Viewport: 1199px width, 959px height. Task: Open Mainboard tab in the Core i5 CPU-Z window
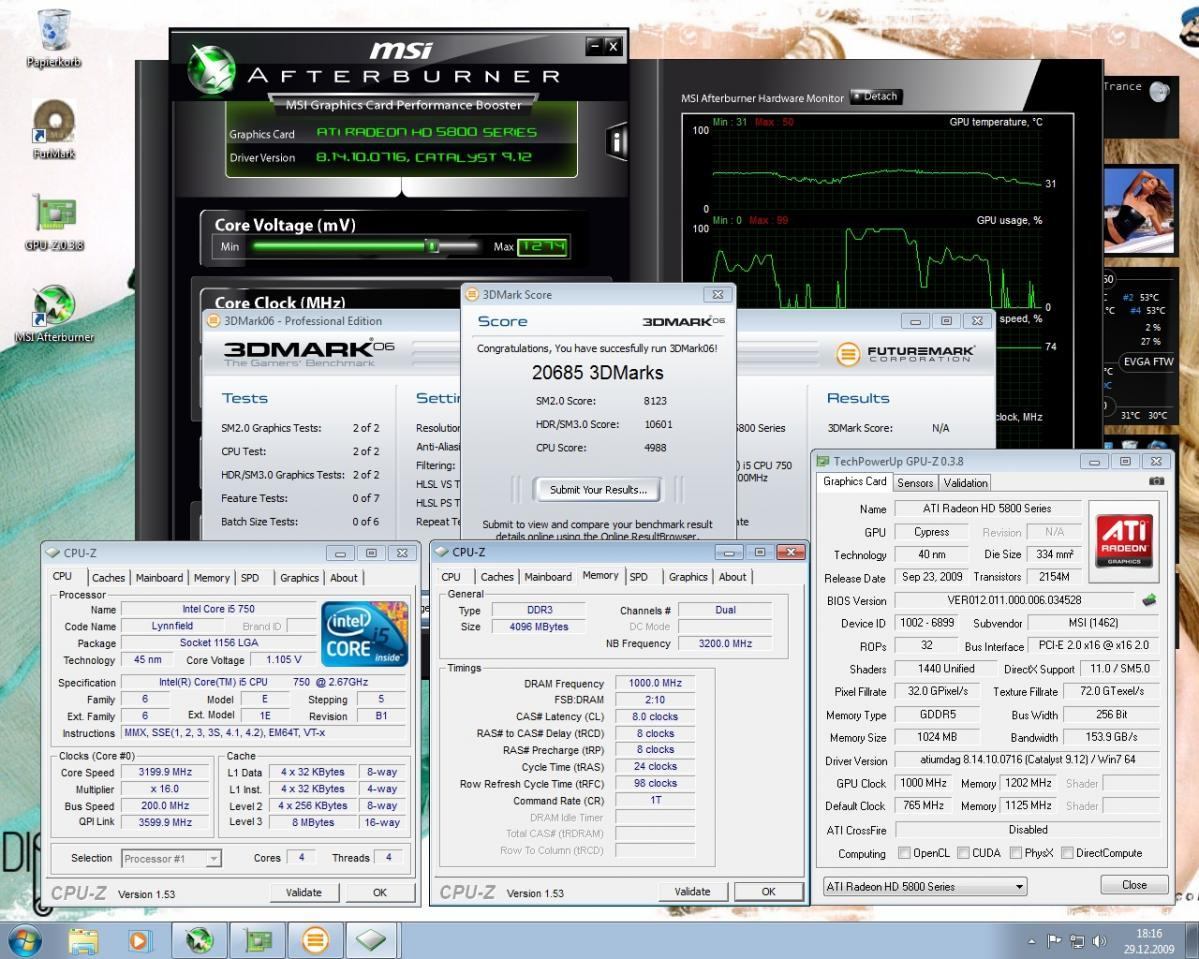[x=159, y=577]
